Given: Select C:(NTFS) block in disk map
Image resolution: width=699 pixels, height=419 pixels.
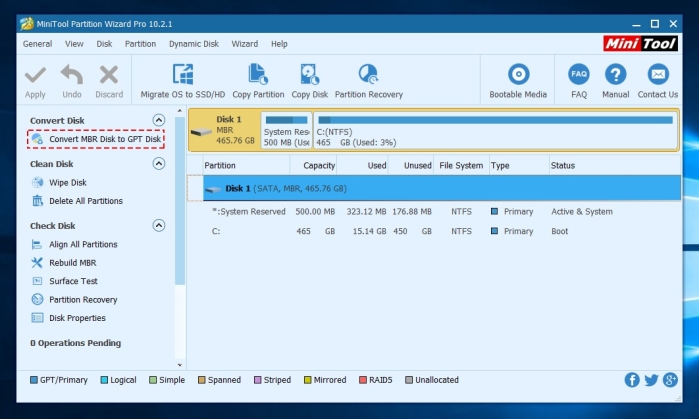Looking at the screenshot, I should (496, 131).
